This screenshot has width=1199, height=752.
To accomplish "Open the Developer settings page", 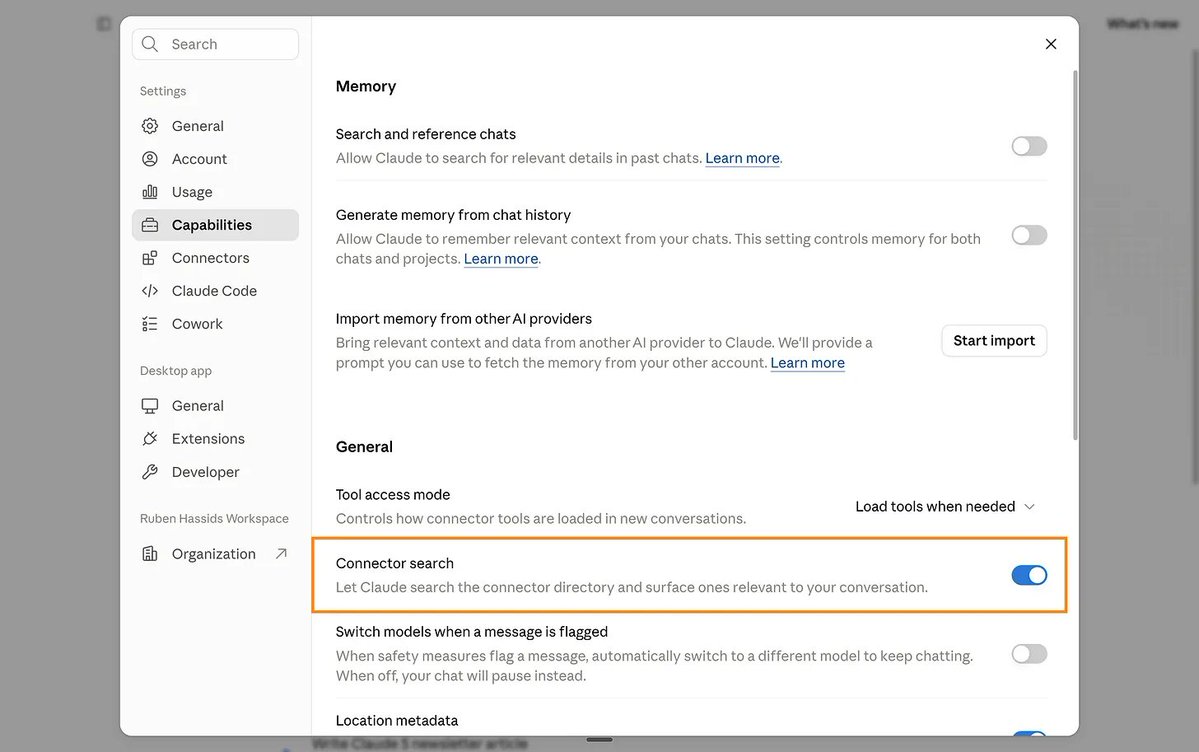I will 215,471.
